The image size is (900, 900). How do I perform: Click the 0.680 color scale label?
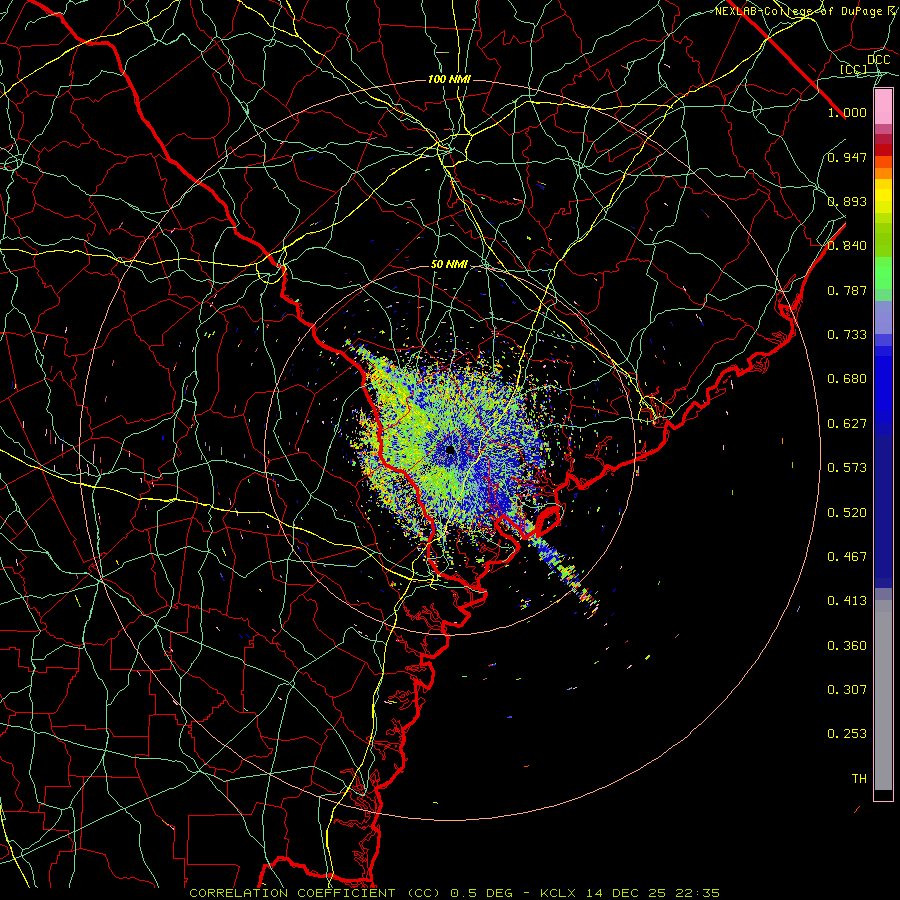(x=847, y=379)
